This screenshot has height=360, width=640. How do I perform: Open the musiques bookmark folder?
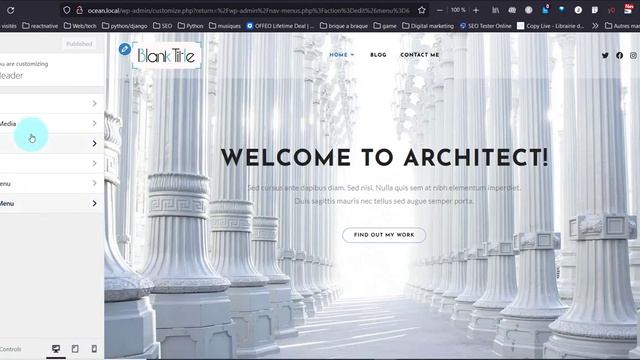click(224, 26)
